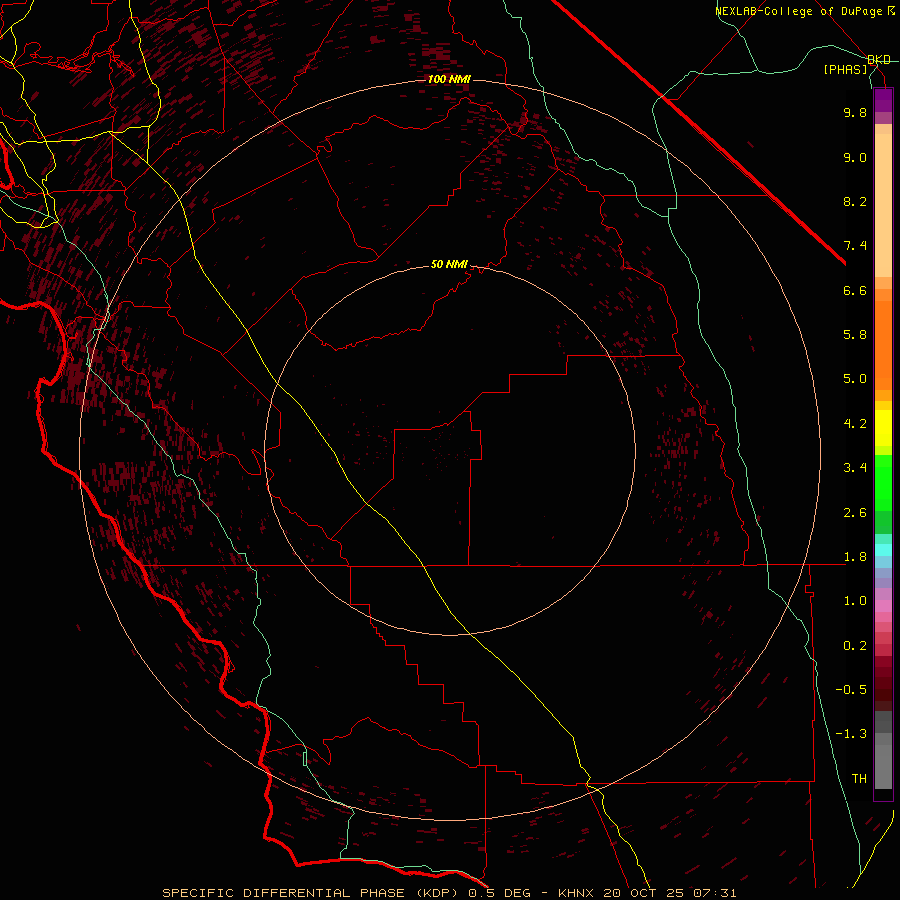
Task: Select the 2.6 legend value
Action: [855, 513]
